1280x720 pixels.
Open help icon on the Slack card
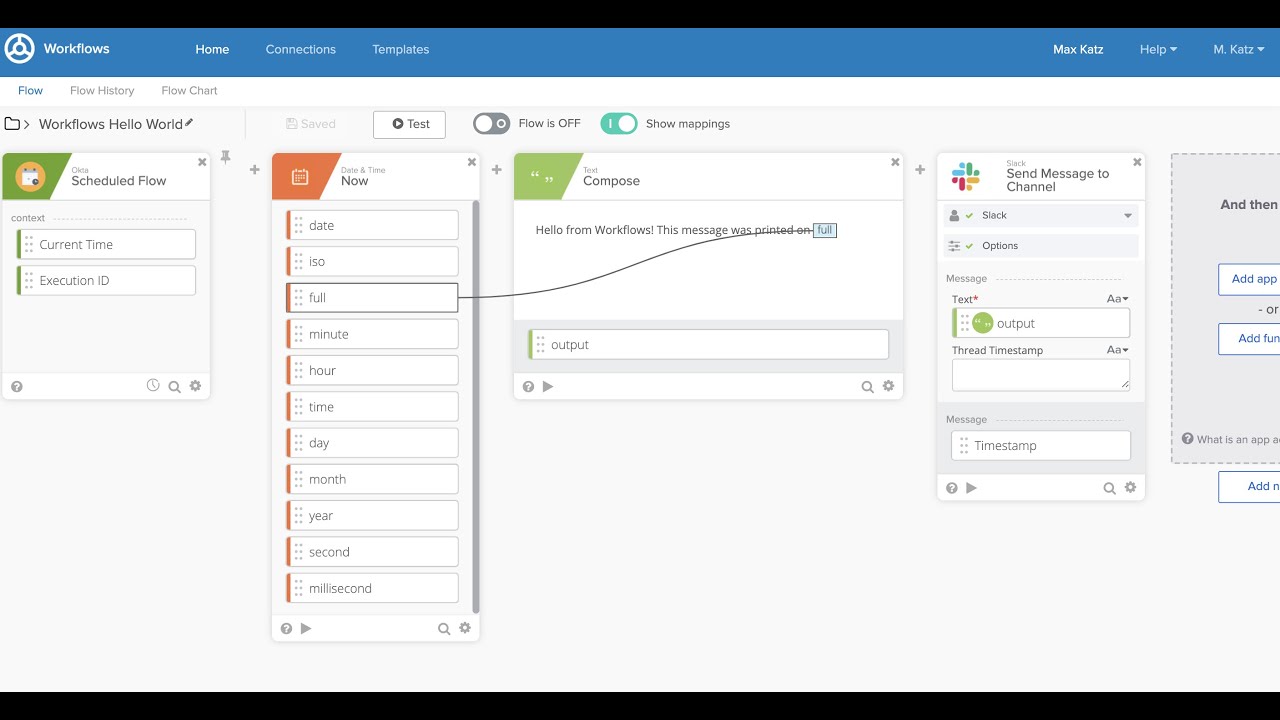(x=952, y=488)
